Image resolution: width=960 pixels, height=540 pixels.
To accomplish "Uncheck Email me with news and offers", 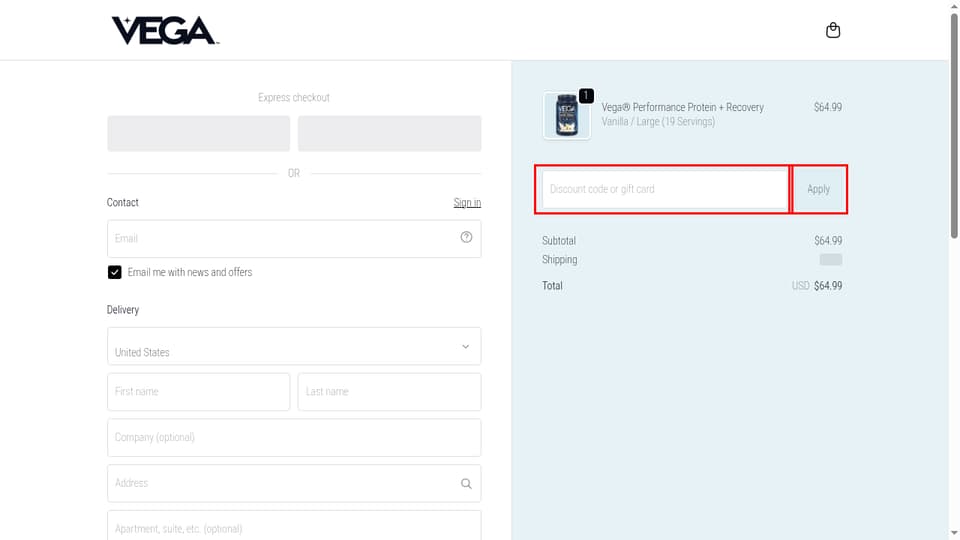I will tap(114, 272).
